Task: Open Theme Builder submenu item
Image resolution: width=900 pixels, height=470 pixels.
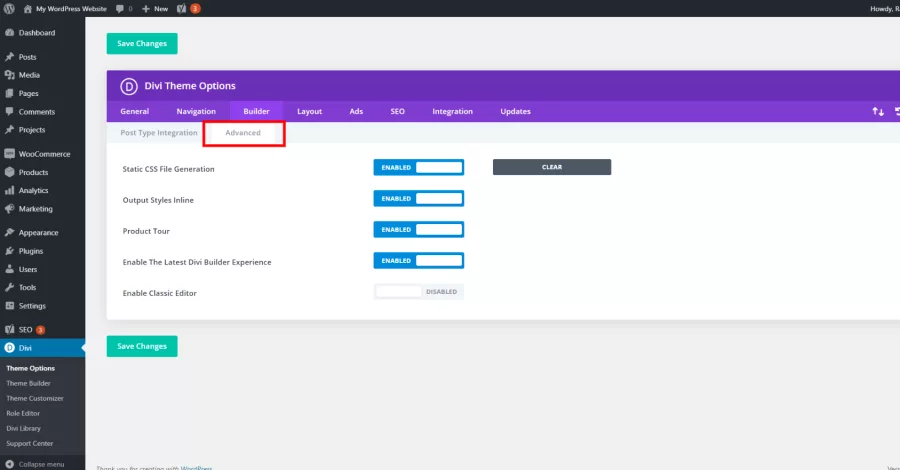Action: [28, 383]
